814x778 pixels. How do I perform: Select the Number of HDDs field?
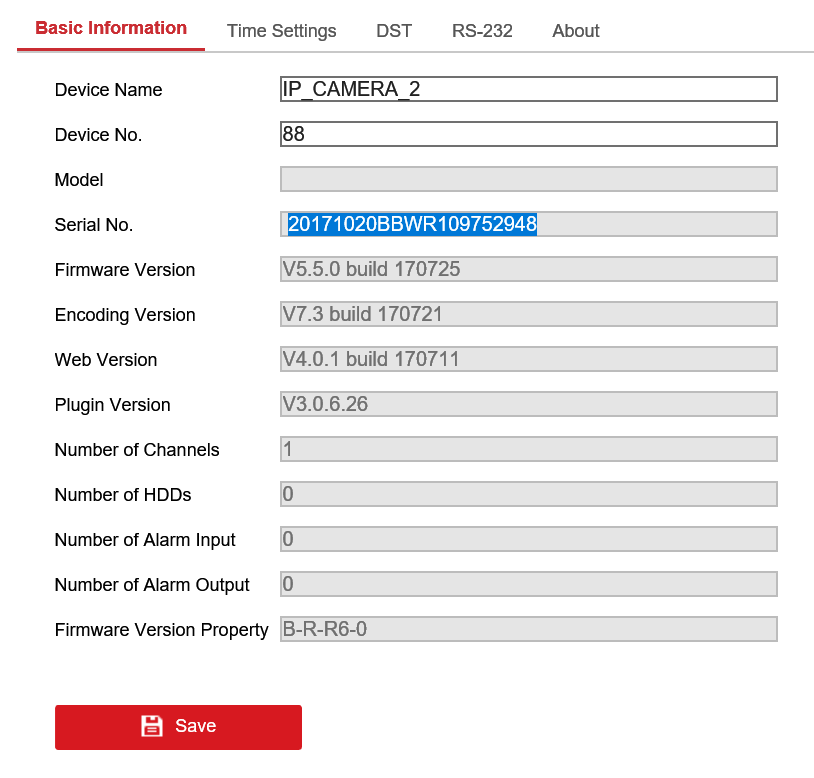pyautogui.click(x=528, y=494)
